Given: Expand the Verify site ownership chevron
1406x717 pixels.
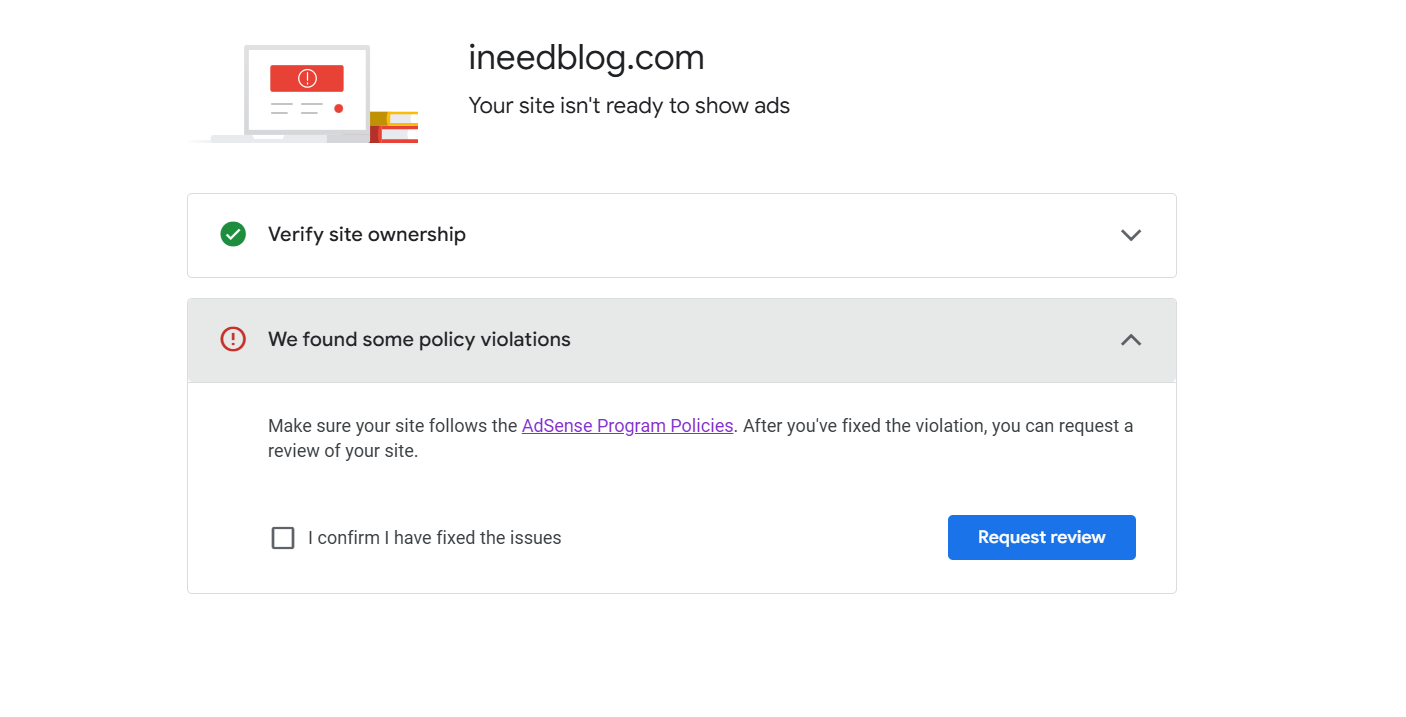Looking at the screenshot, I should point(1131,235).
